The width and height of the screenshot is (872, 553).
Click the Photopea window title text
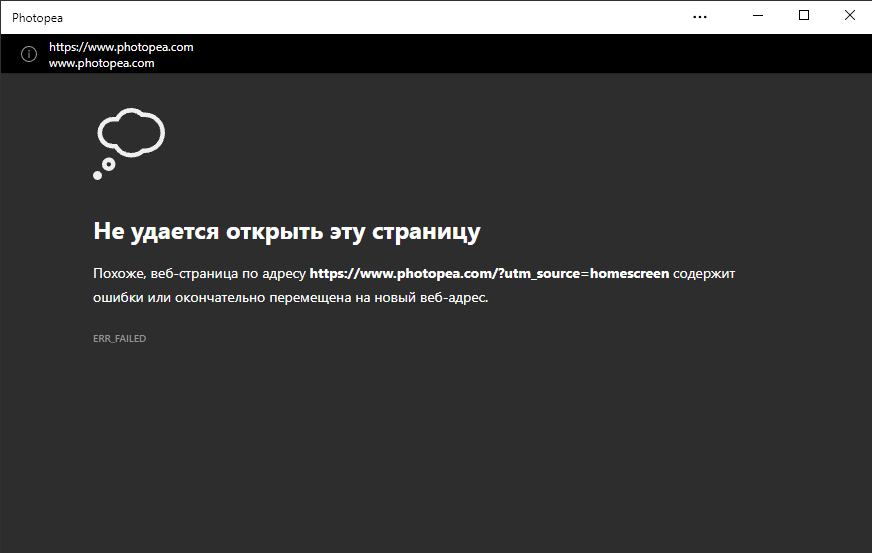pyautogui.click(x=37, y=18)
